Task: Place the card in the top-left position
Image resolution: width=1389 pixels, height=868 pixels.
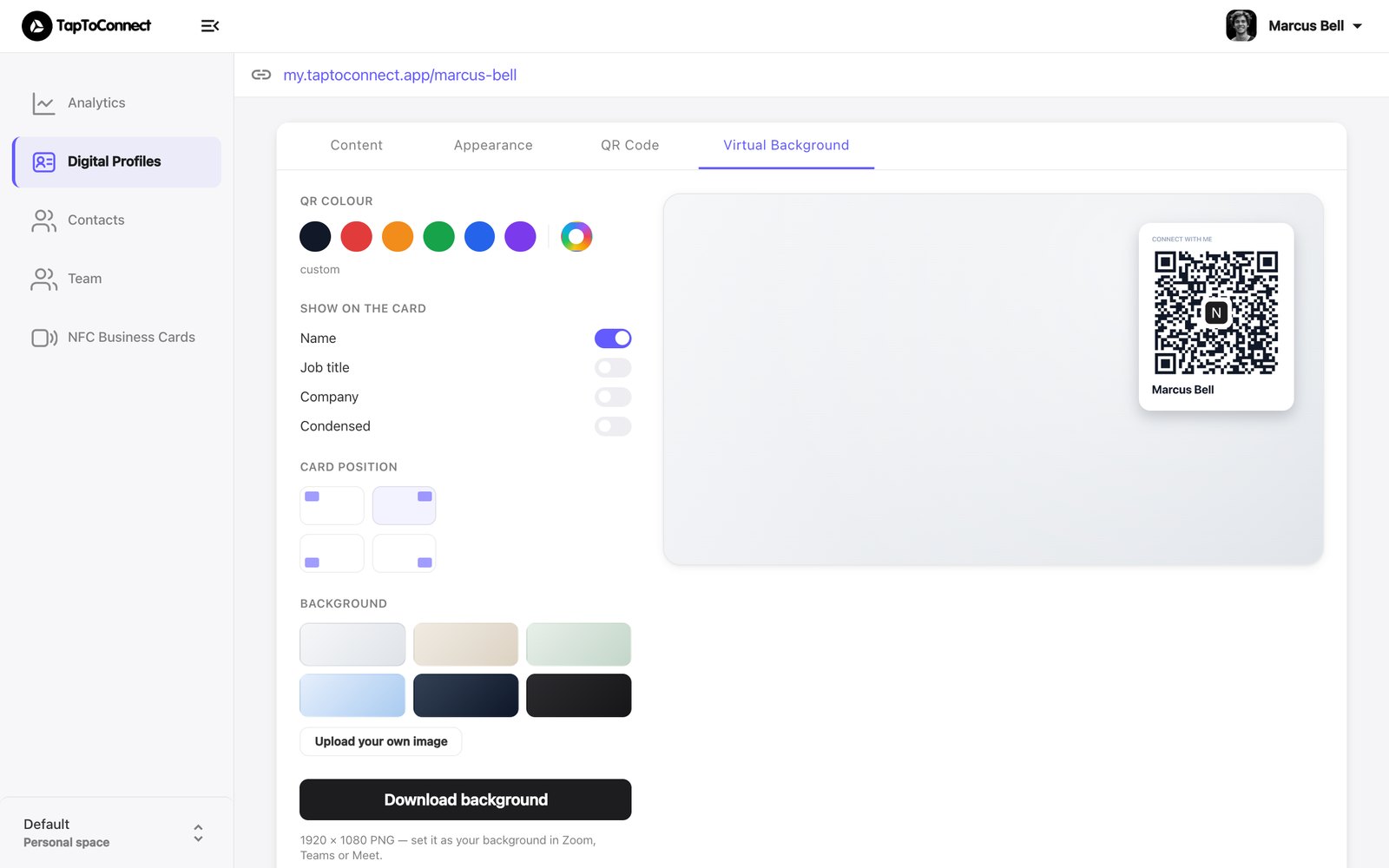Action: (x=332, y=505)
